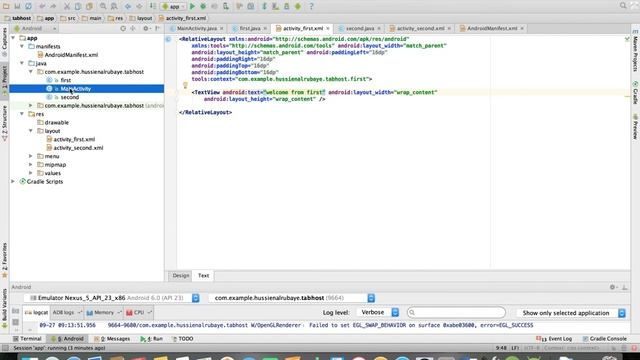The width and height of the screenshot is (640, 360).
Task: Run app with the green play button
Action: click(x=192, y=6)
